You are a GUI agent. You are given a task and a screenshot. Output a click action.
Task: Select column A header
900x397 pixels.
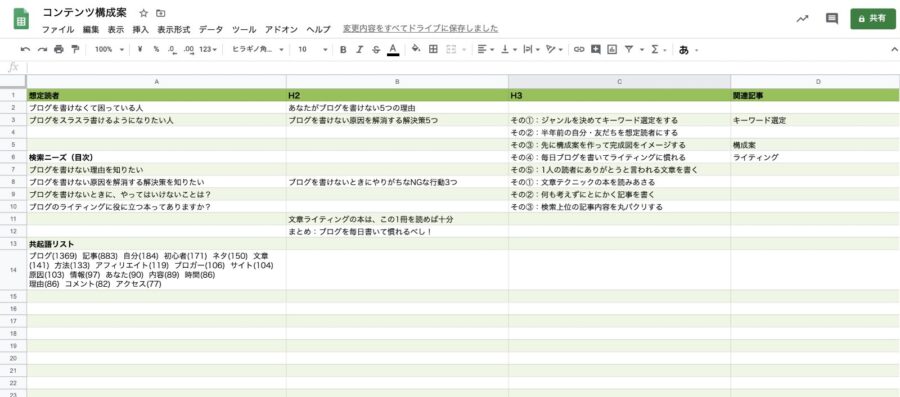click(x=157, y=82)
